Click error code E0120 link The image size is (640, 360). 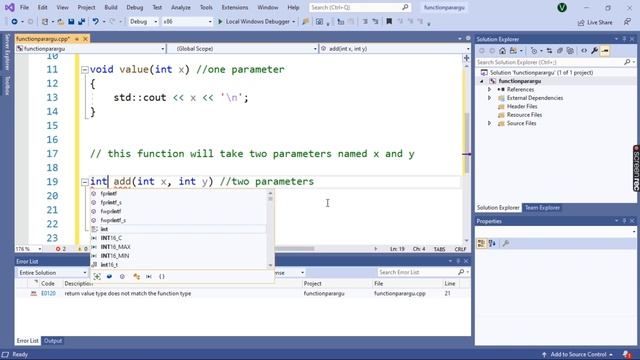(x=48, y=293)
